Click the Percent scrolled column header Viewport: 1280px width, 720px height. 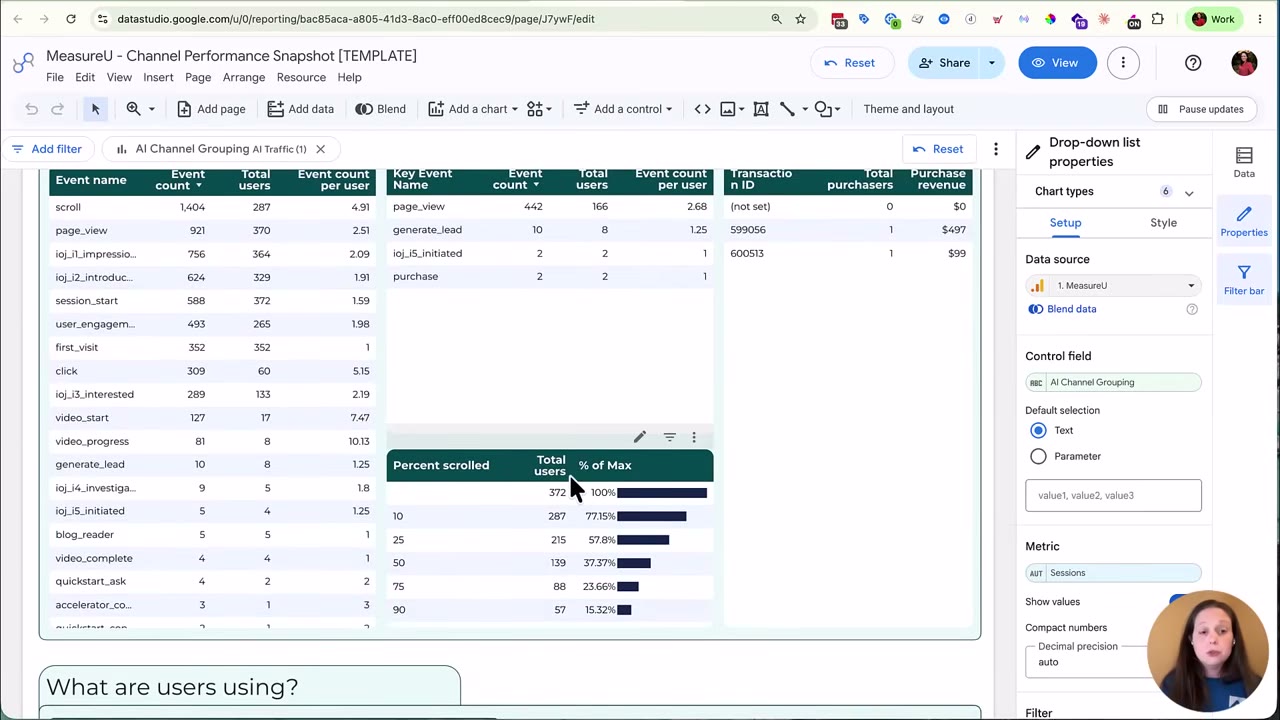point(441,465)
